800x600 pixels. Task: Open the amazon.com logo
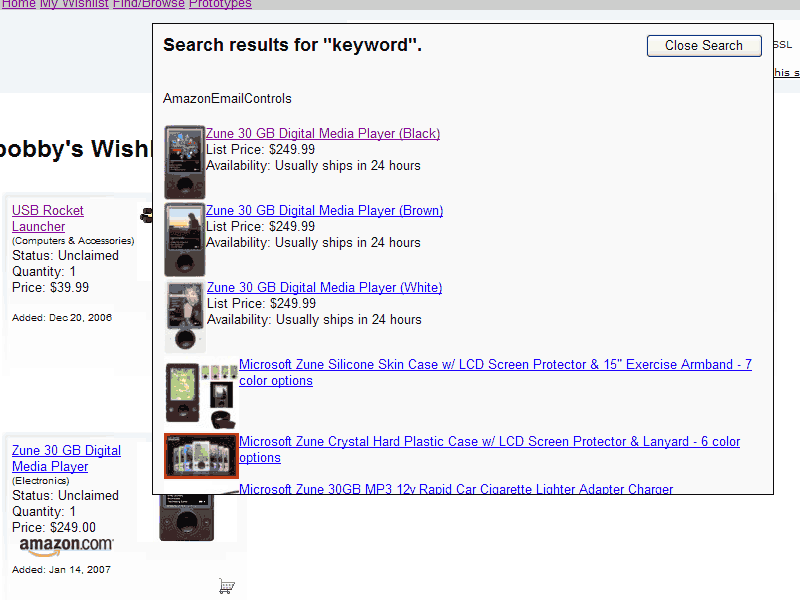[x=66, y=546]
